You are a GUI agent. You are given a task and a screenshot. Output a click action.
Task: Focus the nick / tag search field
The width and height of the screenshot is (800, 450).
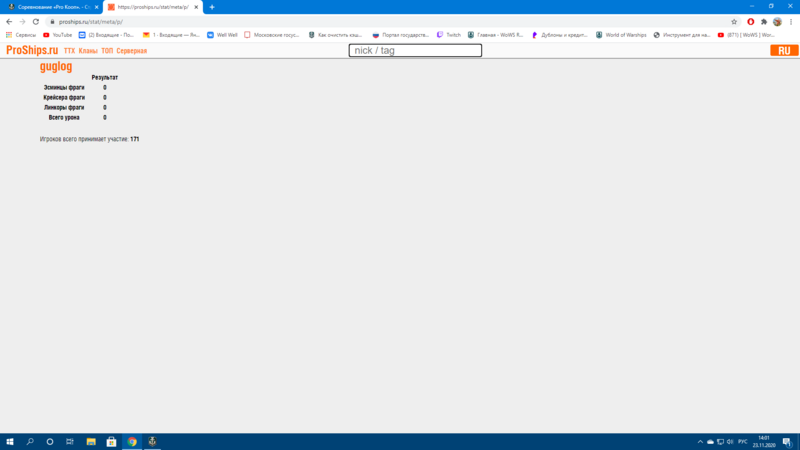[415, 51]
